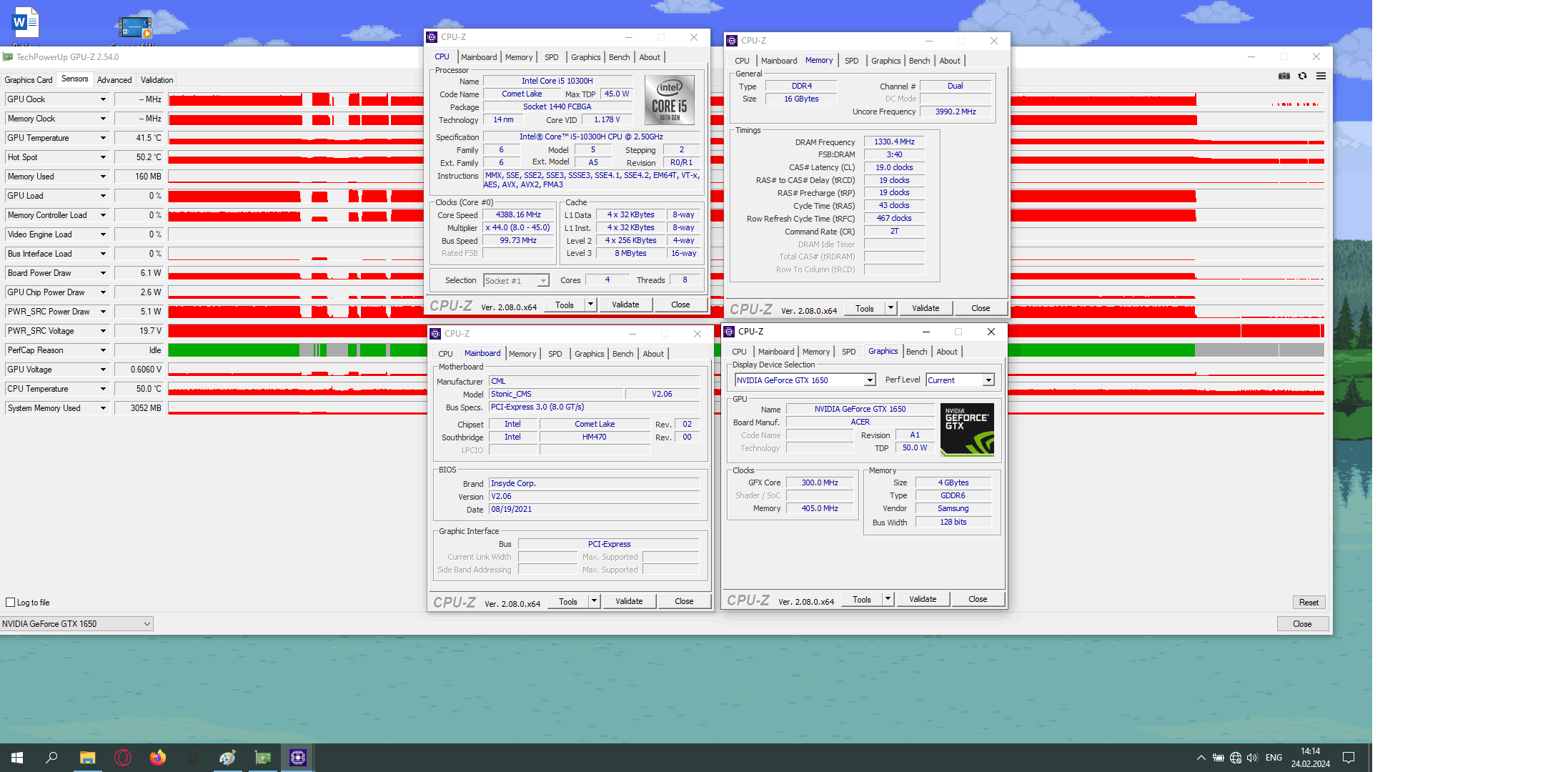This screenshot has height=772, width=1568.
Task: Open PerfCap Reason sensor dropdown
Action: pyautogui.click(x=103, y=350)
